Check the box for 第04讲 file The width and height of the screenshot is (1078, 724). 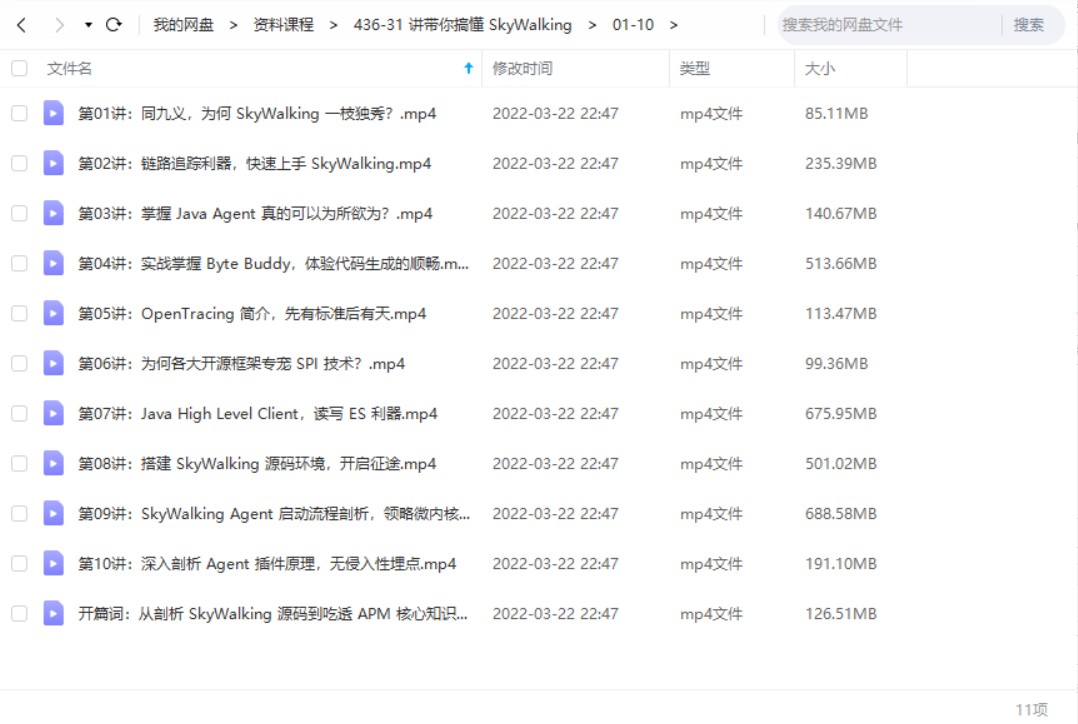19,263
